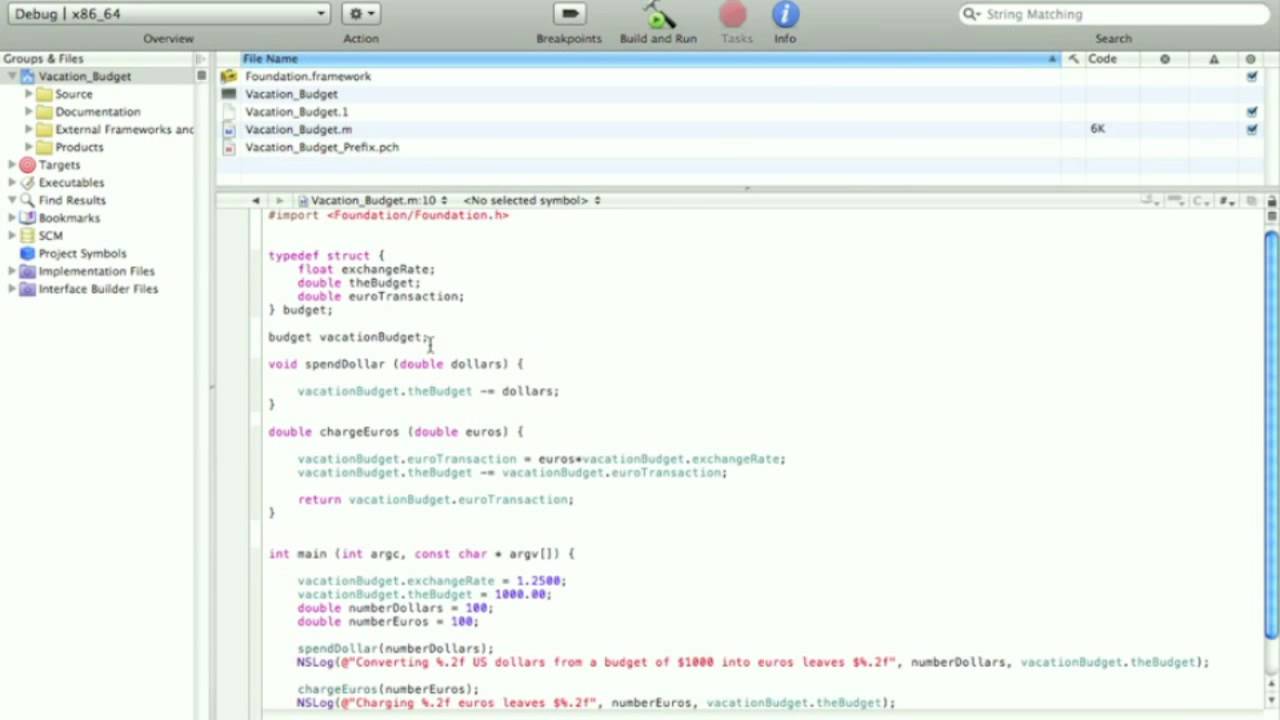The height and width of the screenshot is (720, 1280).
Task: Sort by target membership column header
Action: tap(1251, 59)
